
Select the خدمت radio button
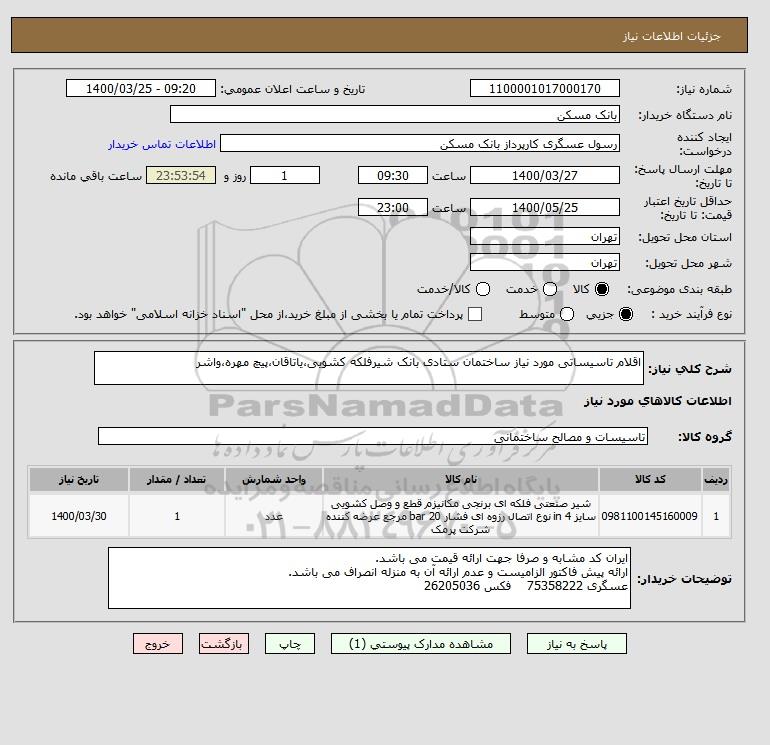pos(550,289)
